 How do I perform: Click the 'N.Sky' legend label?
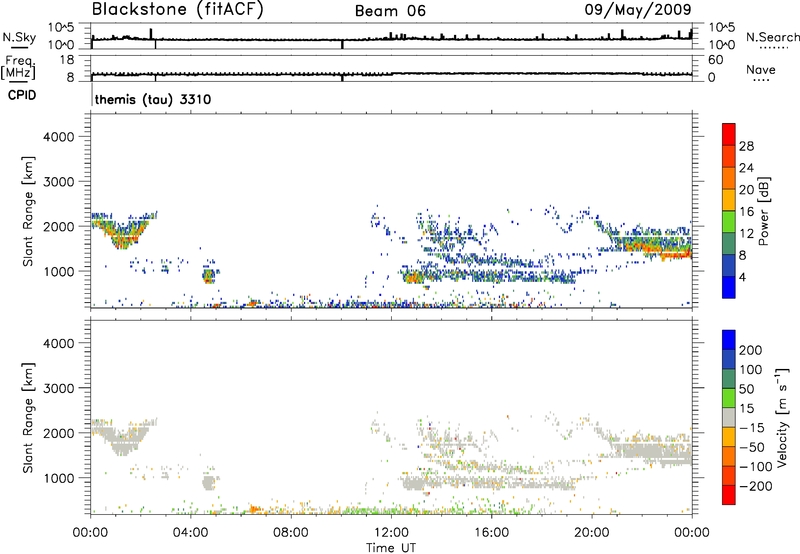coord(19,37)
